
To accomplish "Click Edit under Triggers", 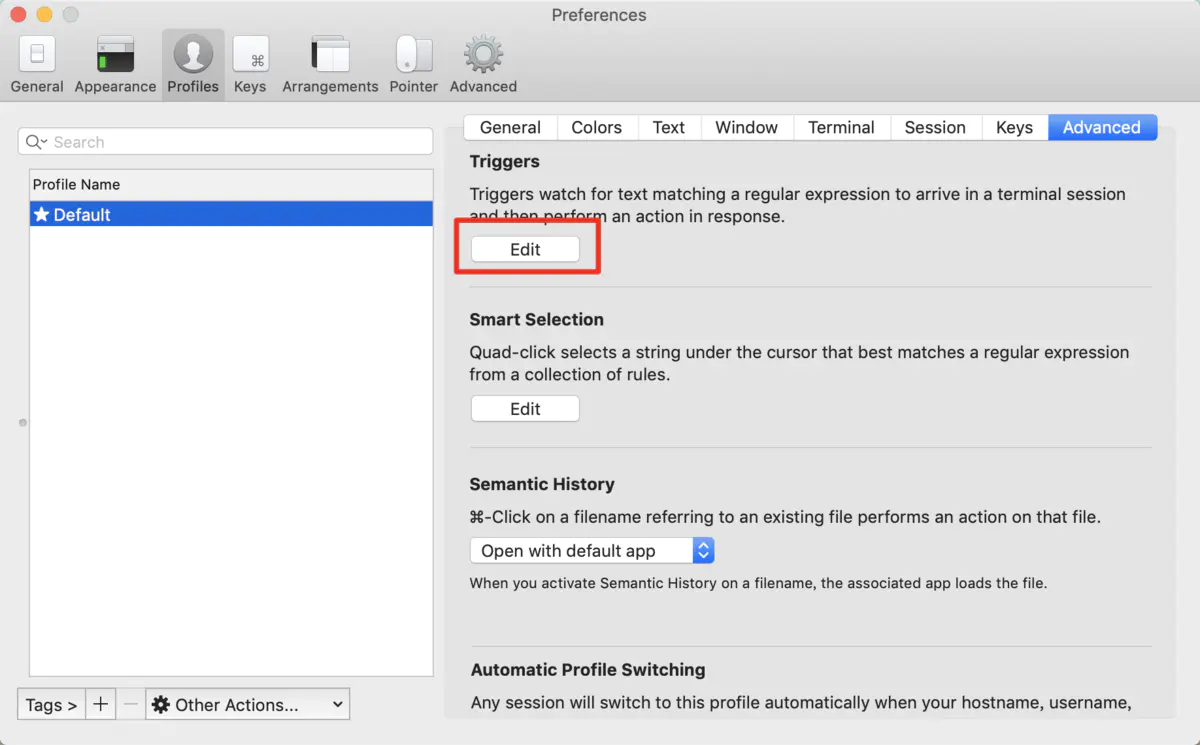I will 525,249.
